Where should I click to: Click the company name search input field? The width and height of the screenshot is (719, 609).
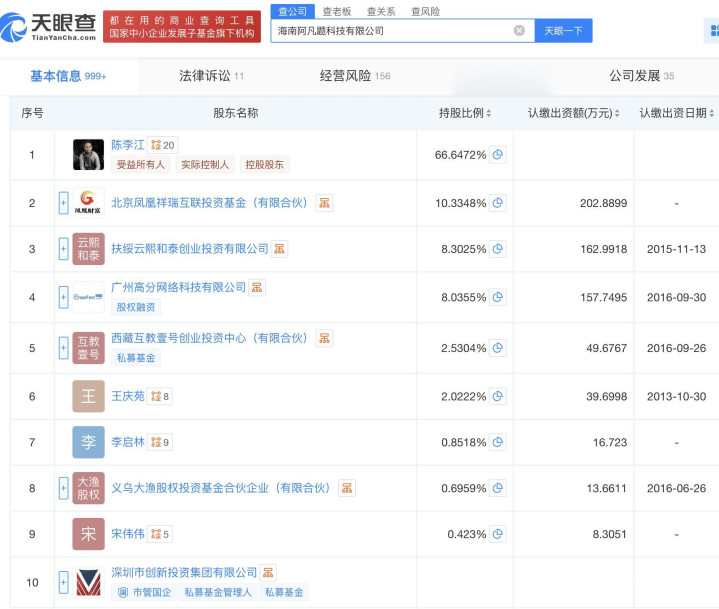tap(392, 31)
